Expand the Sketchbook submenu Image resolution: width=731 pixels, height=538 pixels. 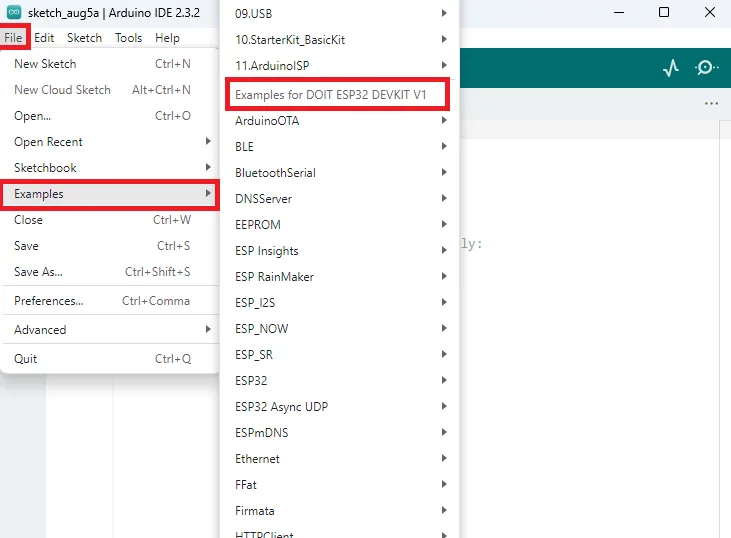110,168
